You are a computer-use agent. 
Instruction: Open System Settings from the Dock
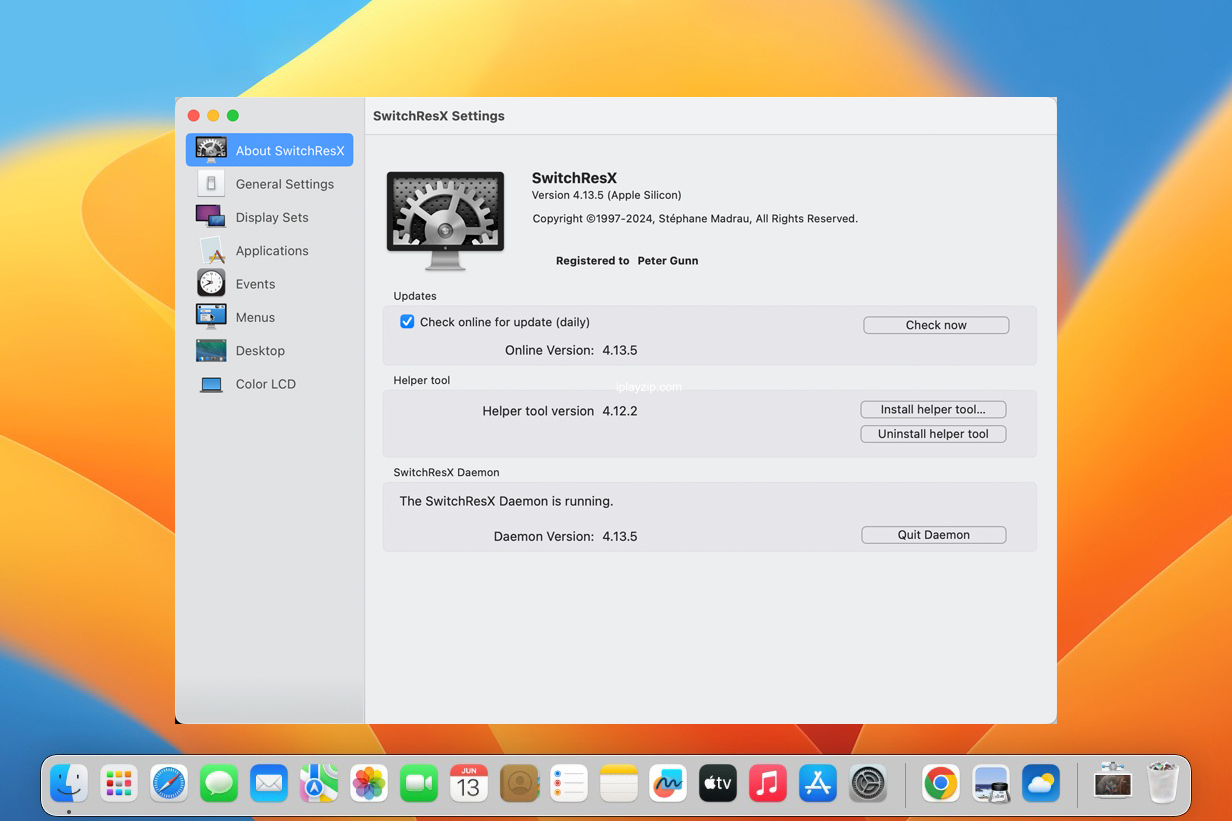coord(868,783)
